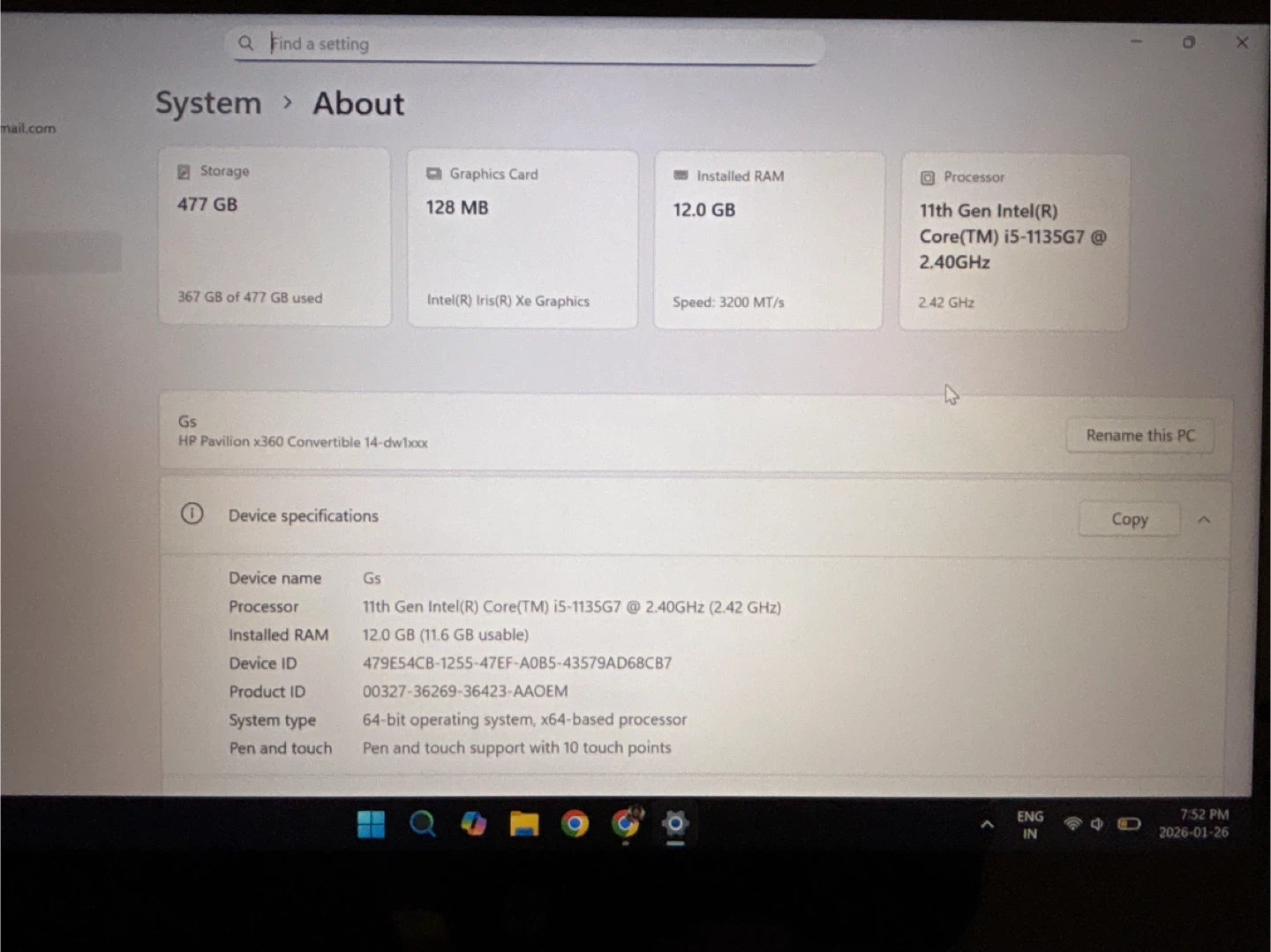
Task: Select the Processor info card
Action: point(1013,242)
